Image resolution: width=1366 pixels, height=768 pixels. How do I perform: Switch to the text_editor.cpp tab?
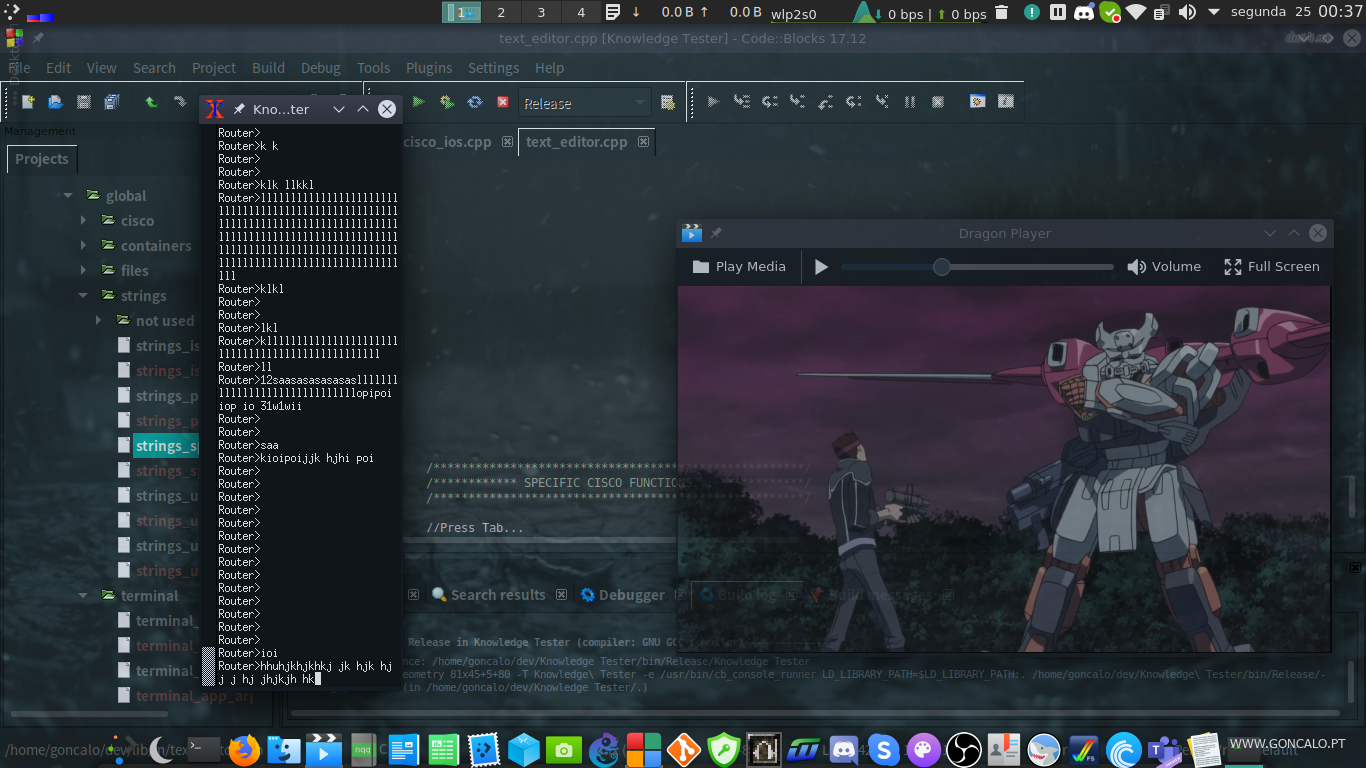coord(577,142)
